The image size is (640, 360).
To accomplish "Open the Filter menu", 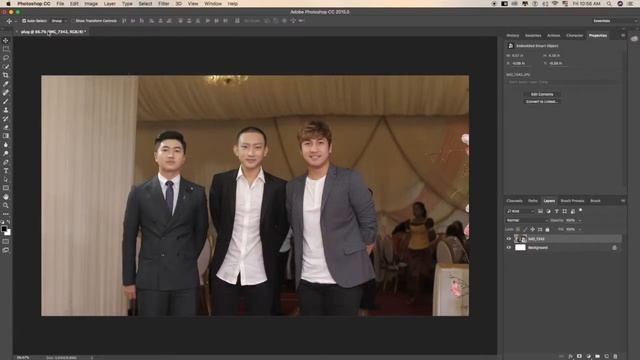I will pyautogui.click(x=164, y=4).
